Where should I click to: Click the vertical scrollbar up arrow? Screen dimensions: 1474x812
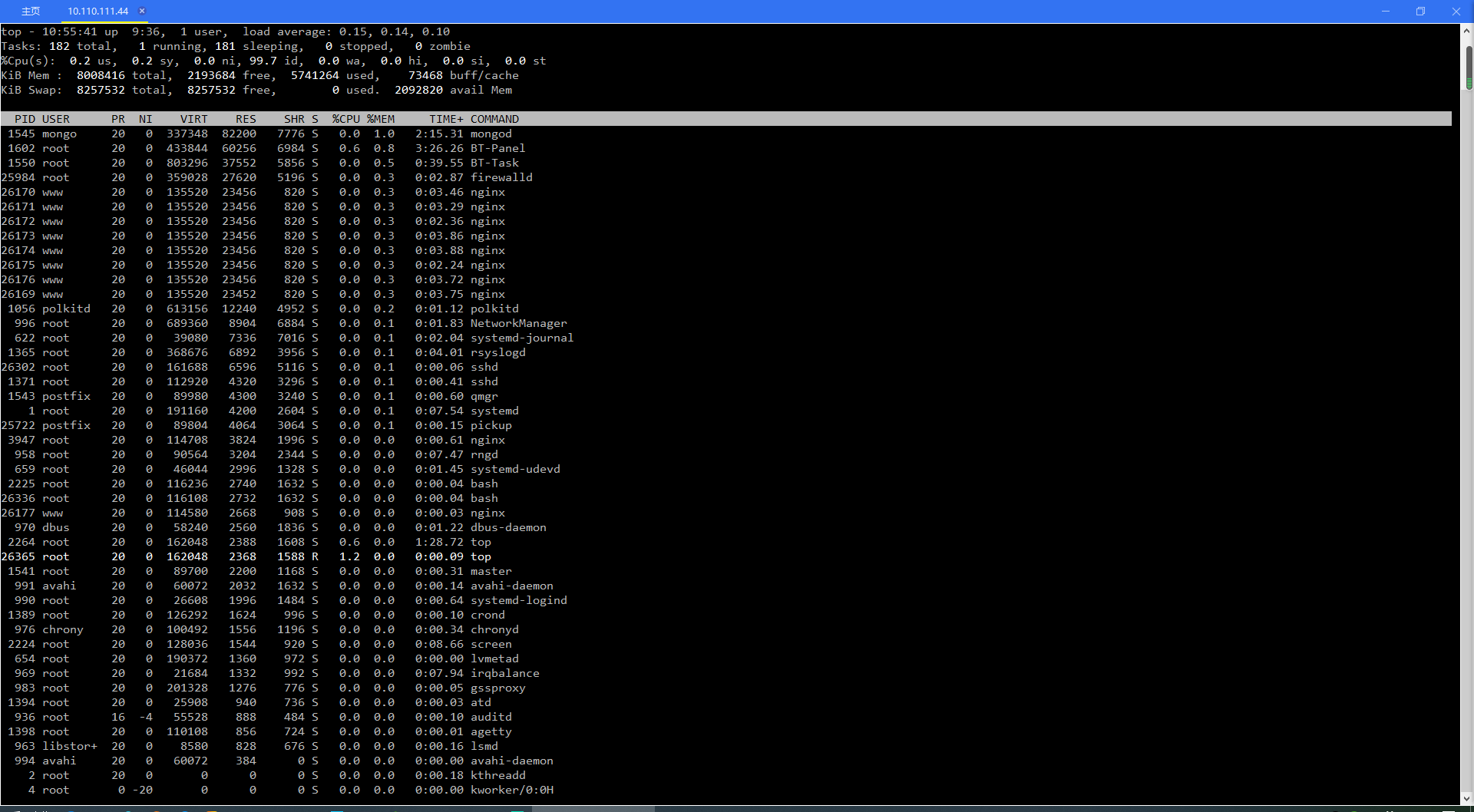tap(1467, 31)
